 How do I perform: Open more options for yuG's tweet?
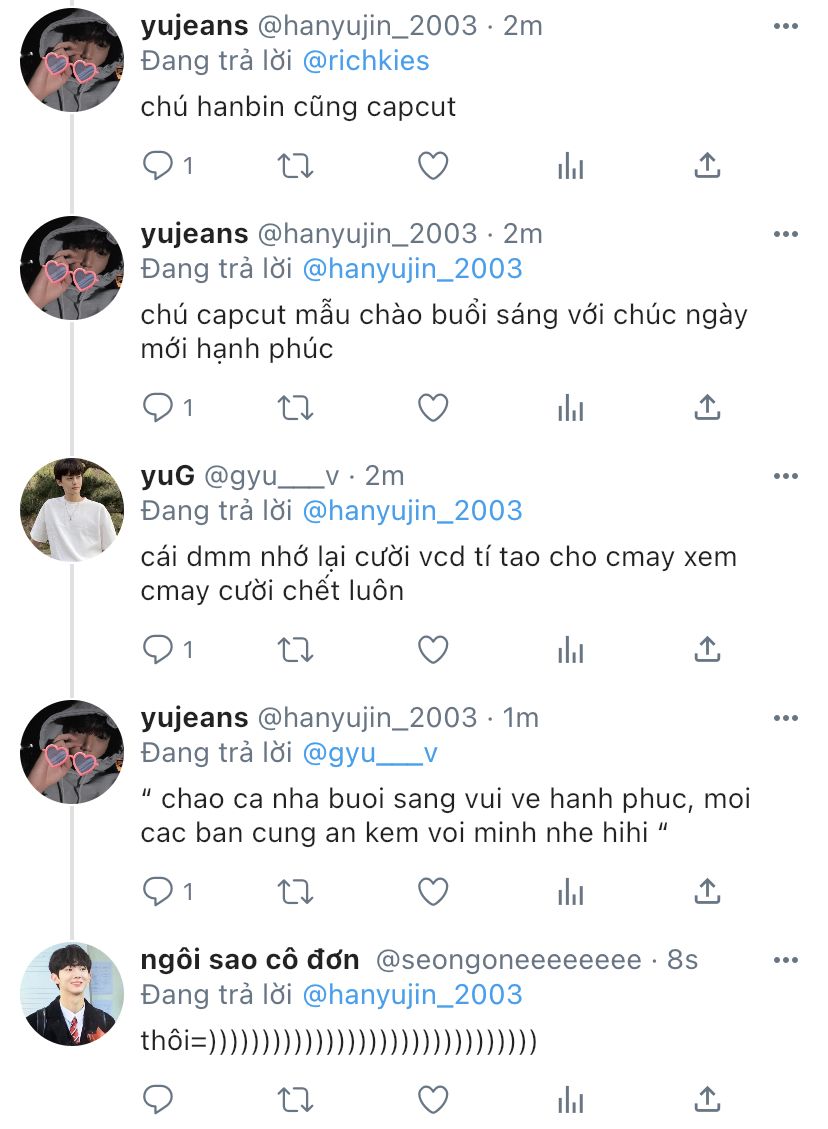coord(786,476)
